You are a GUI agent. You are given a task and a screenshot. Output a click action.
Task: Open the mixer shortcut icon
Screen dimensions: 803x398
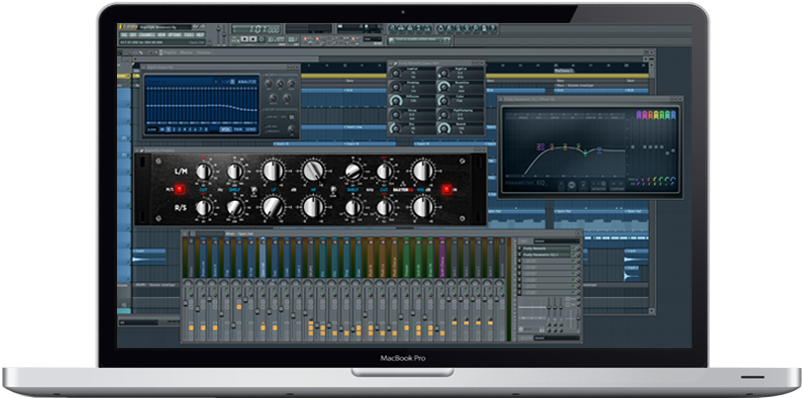(x=427, y=29)
